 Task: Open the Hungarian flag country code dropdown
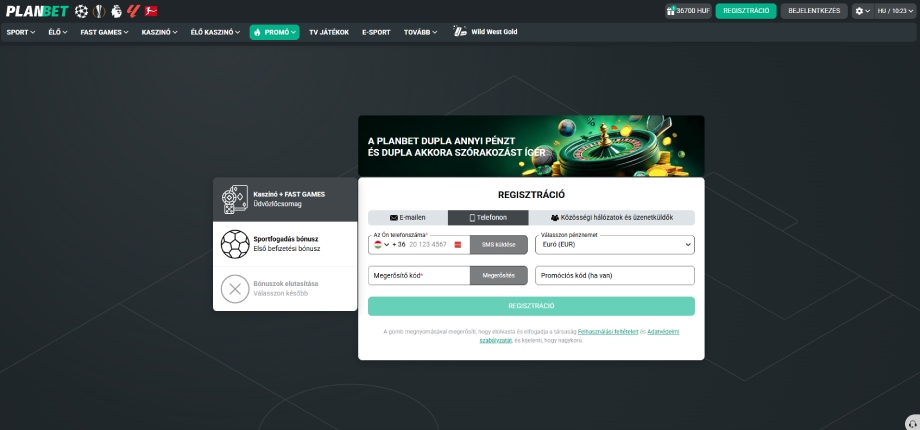pyautogui.click(x=381, y=245)
